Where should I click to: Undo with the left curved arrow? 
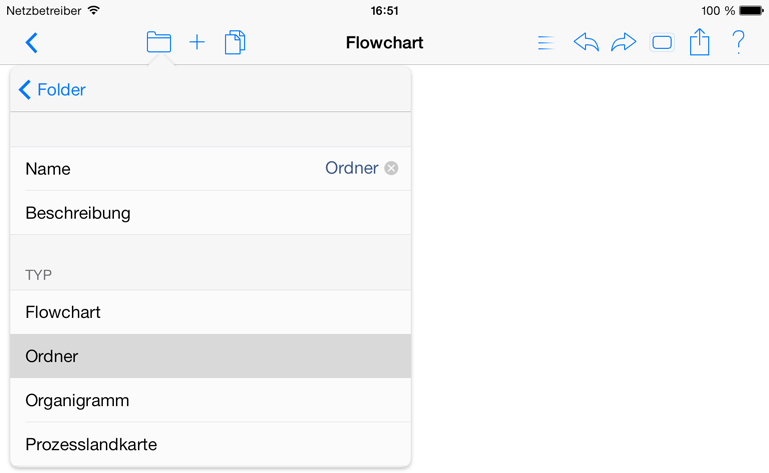pos(586,42)
